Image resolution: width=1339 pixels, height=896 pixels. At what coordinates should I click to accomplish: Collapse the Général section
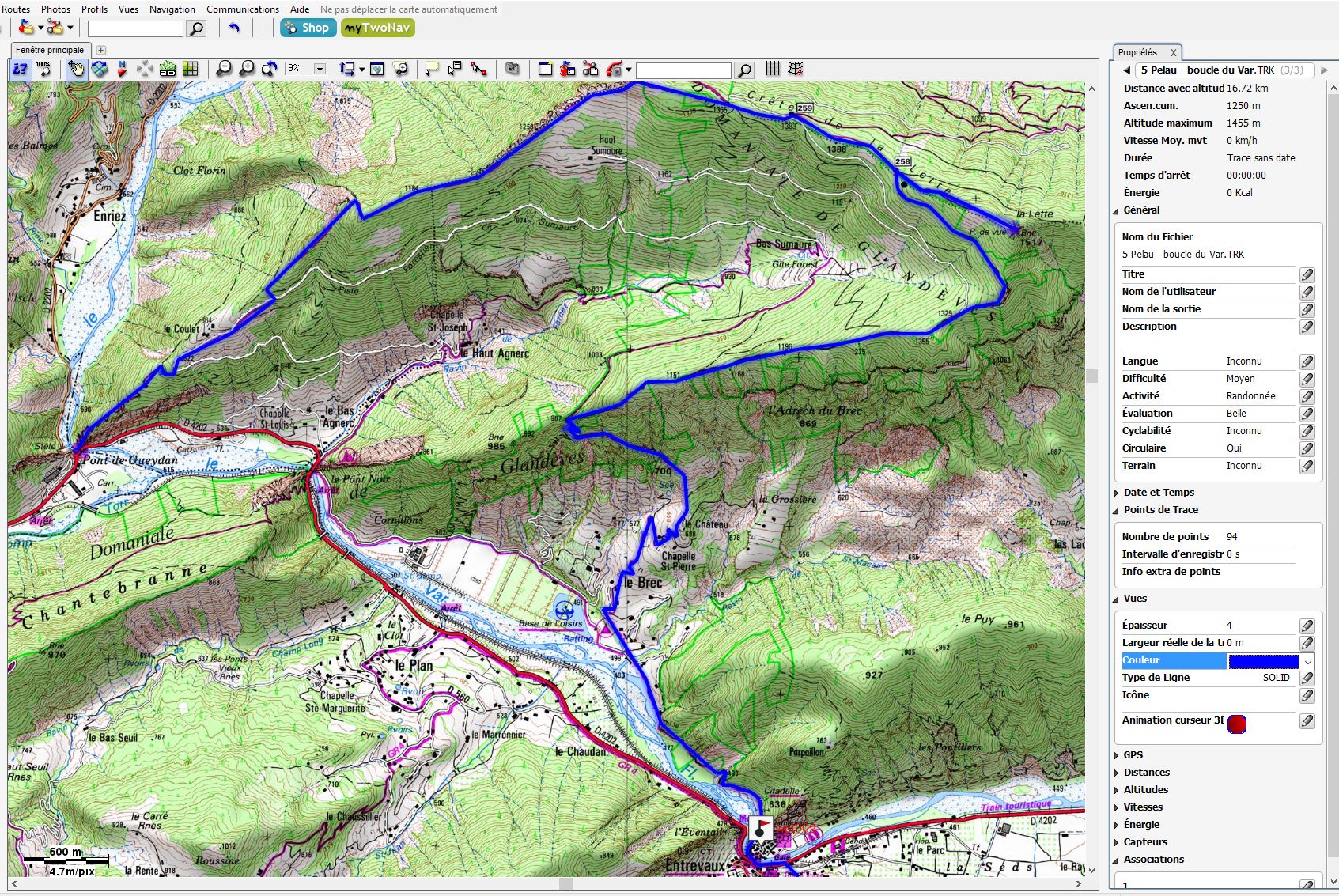pyautogui.click(x=1116, y=210)
